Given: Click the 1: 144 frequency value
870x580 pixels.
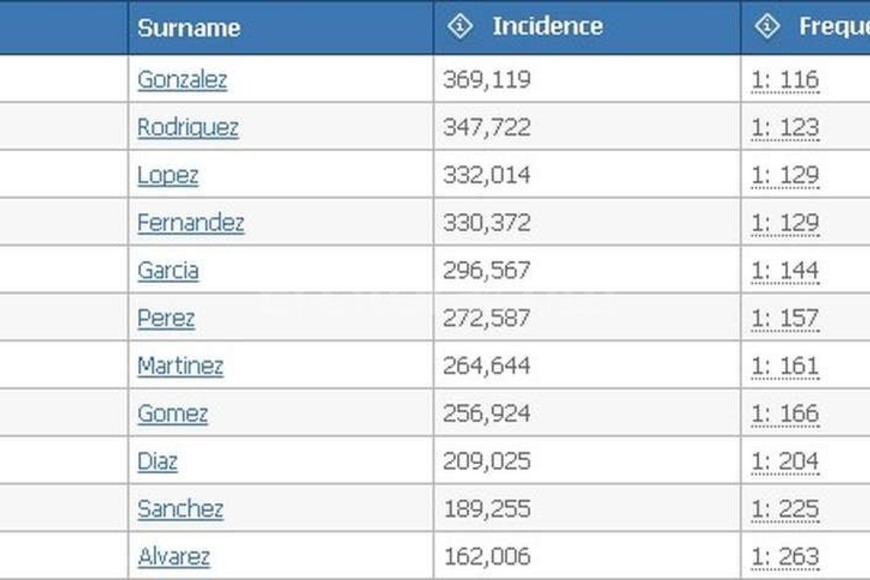Looking at the screenshot, I should tap(785, 271).
